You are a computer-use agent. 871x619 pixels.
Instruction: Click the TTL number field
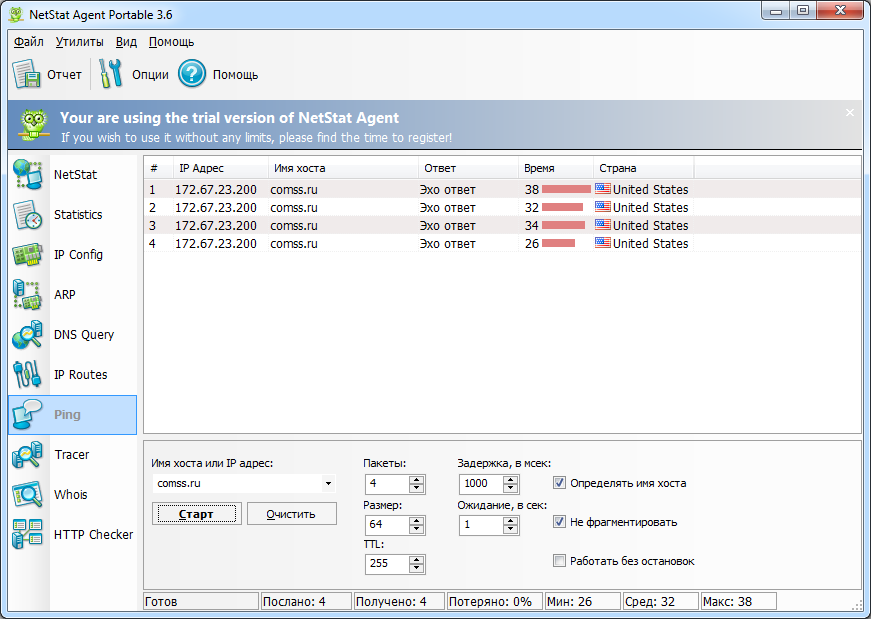(x=388, y=563)
